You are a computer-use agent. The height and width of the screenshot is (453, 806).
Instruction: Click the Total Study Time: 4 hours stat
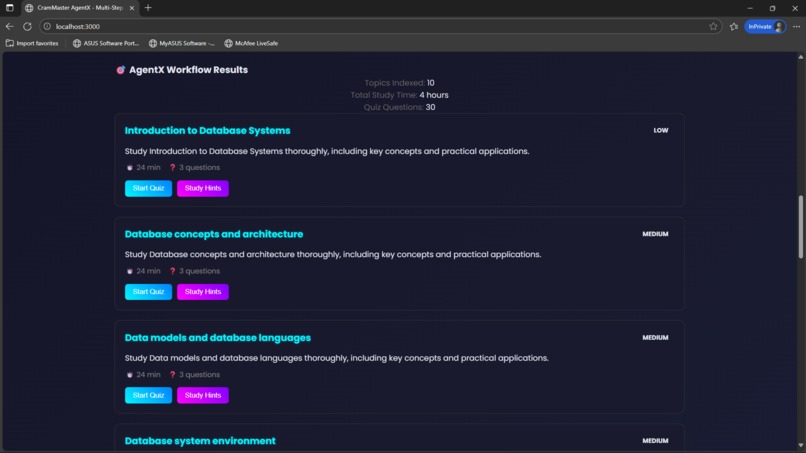tap(399, 95)
